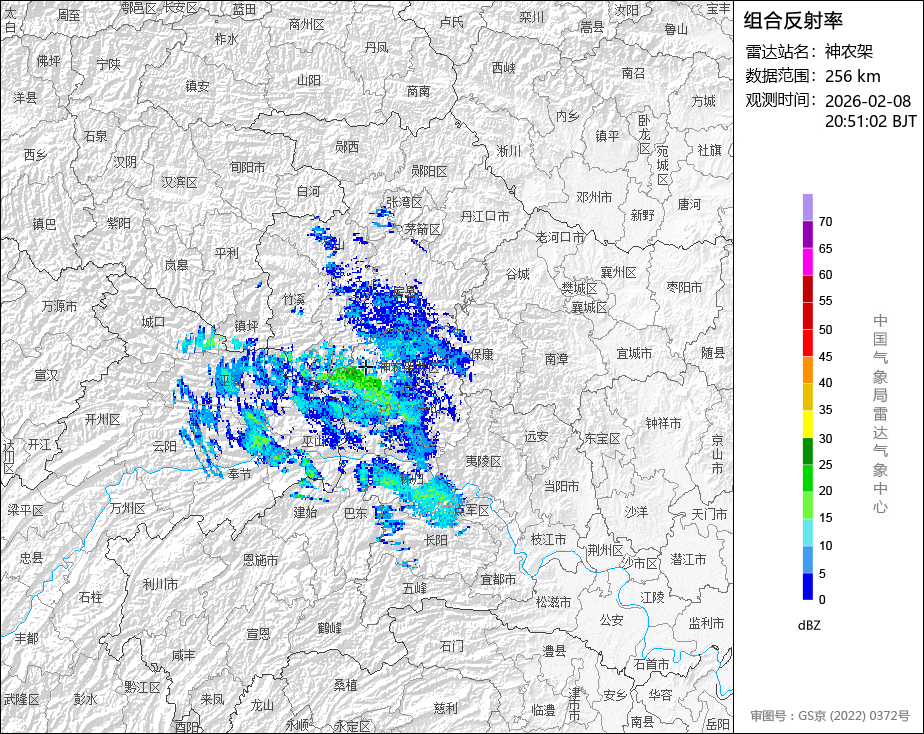
Task: Click the map label 老河口市
Action: pyautogui.click(x=560, y=237)
